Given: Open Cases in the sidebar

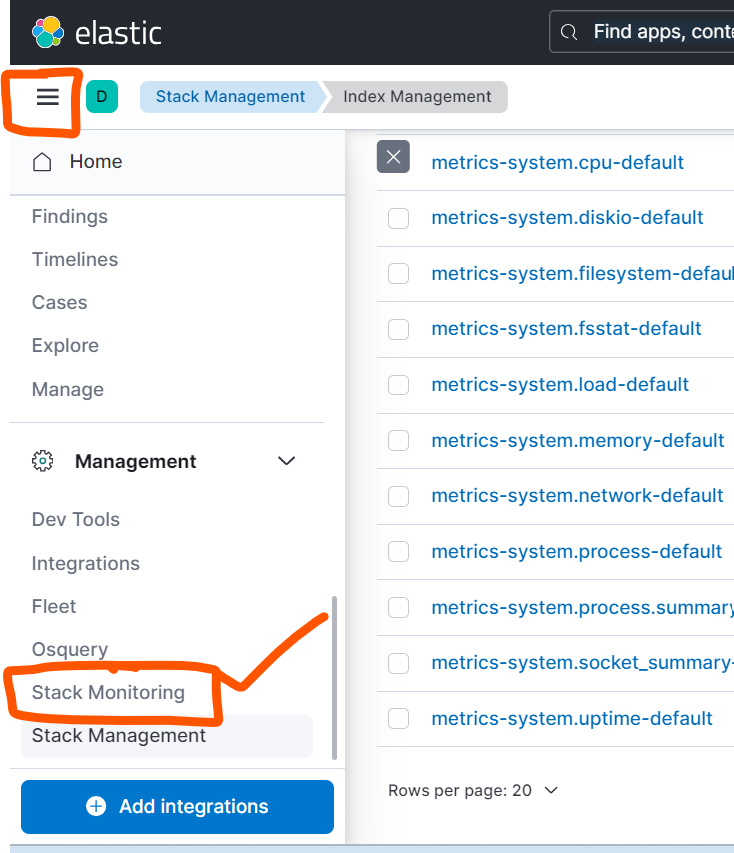Looking at the screenshot, I should pyautogui.click(x=59, y=302).
